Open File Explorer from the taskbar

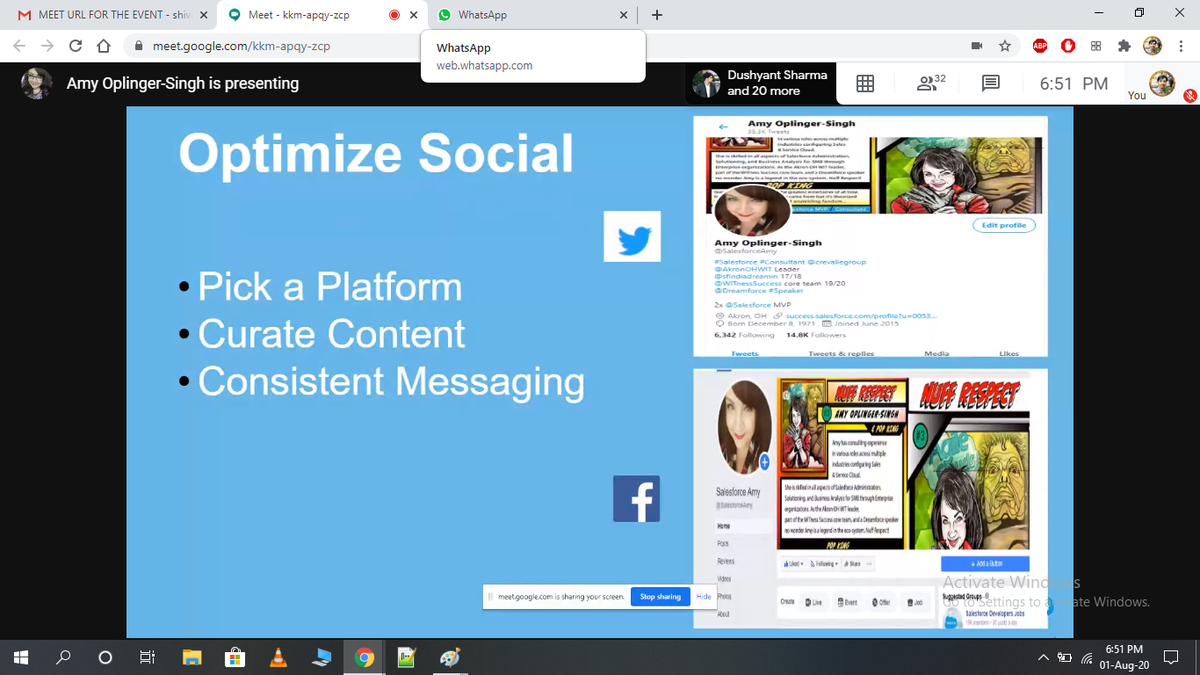pyautogui.click(x=192, y=657)
